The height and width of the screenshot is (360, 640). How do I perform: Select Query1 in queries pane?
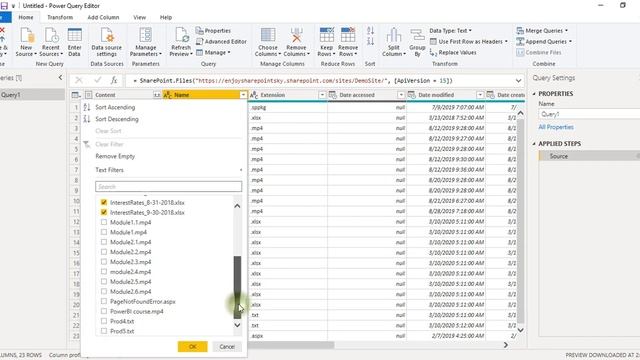point(32,95)
